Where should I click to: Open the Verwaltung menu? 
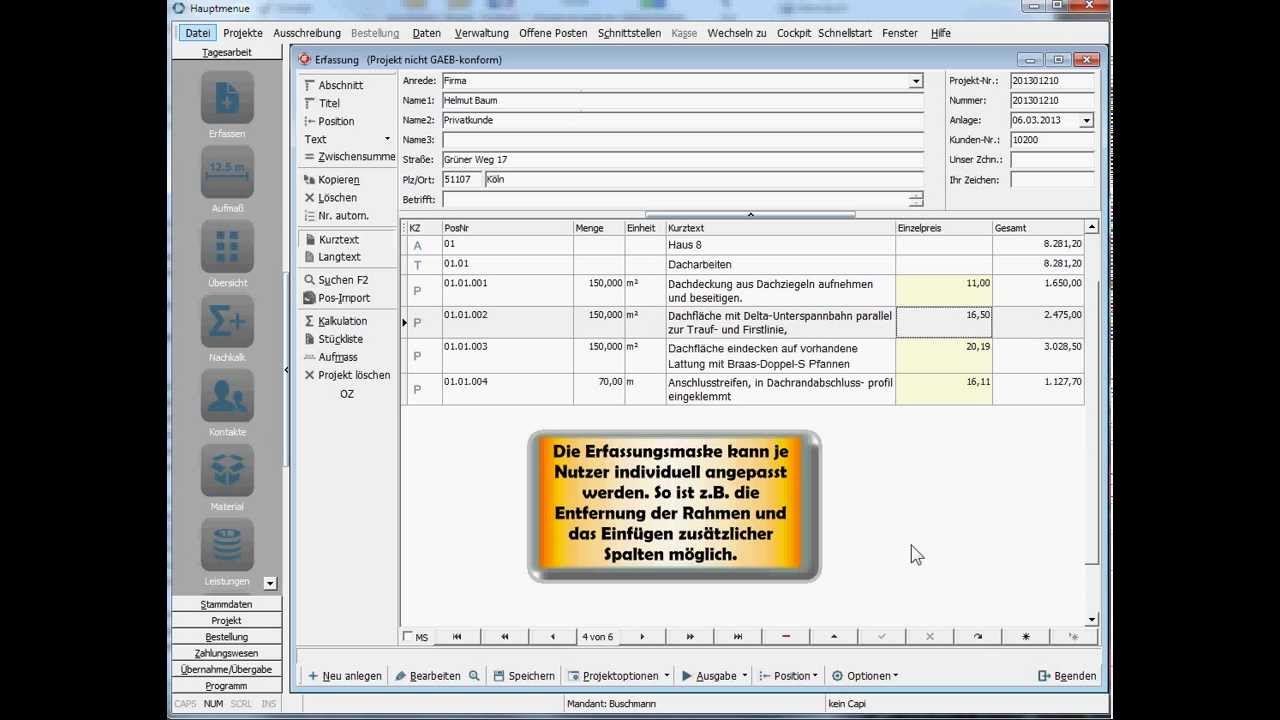coord(482,33)
